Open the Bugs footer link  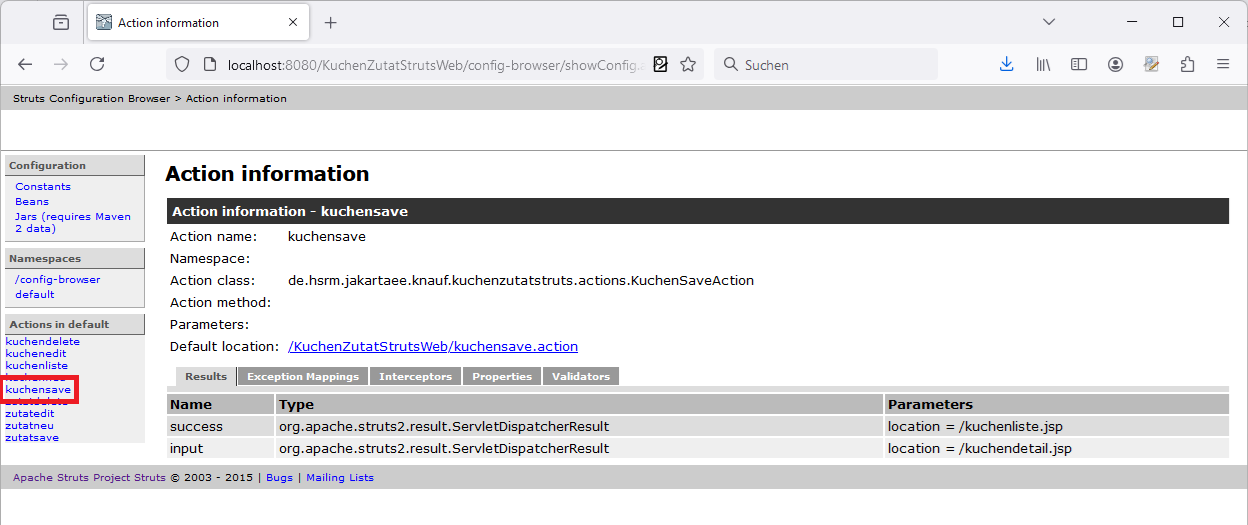pos(280,478)
